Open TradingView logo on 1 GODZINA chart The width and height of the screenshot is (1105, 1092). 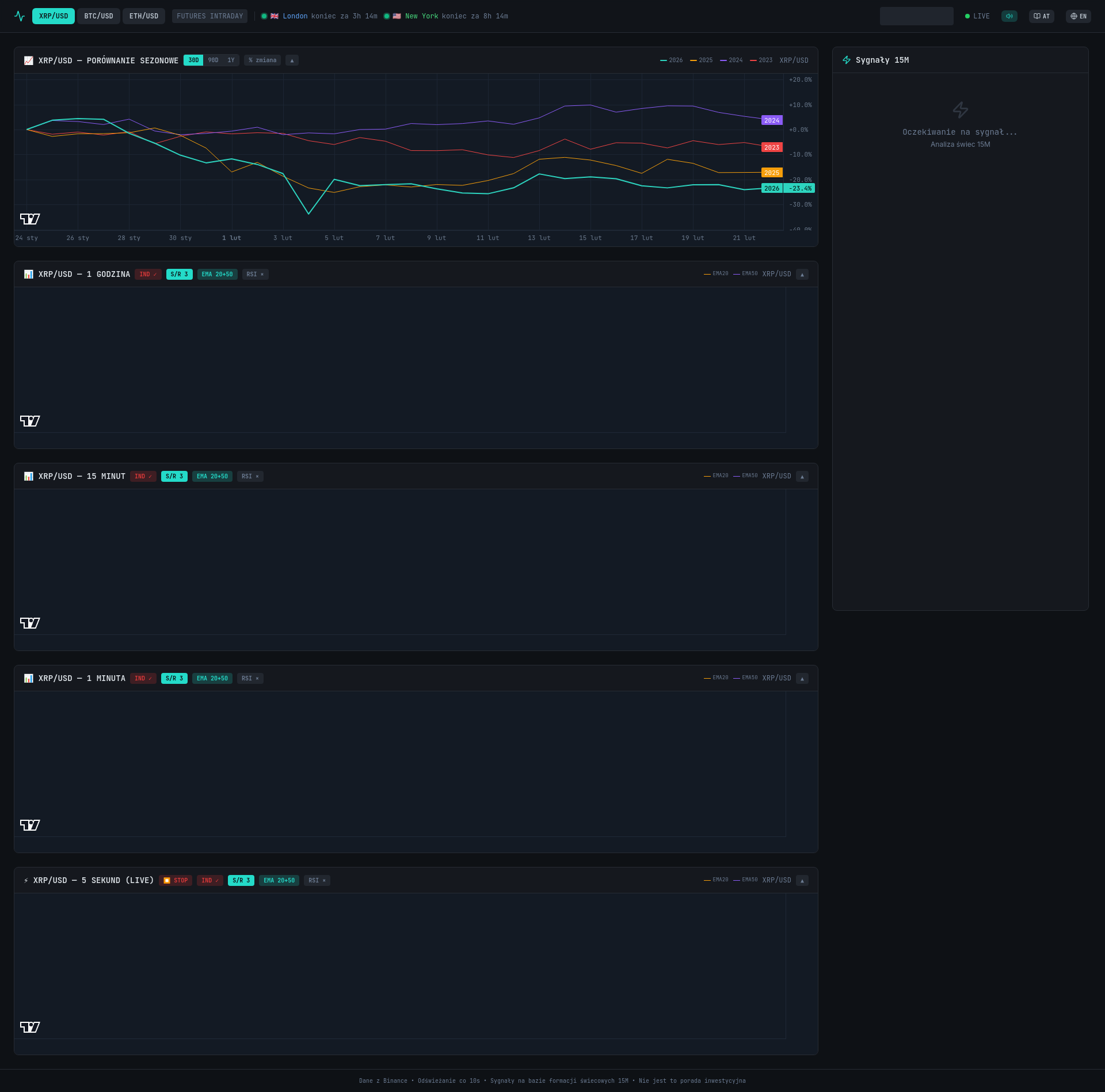[x=30, y=421]
